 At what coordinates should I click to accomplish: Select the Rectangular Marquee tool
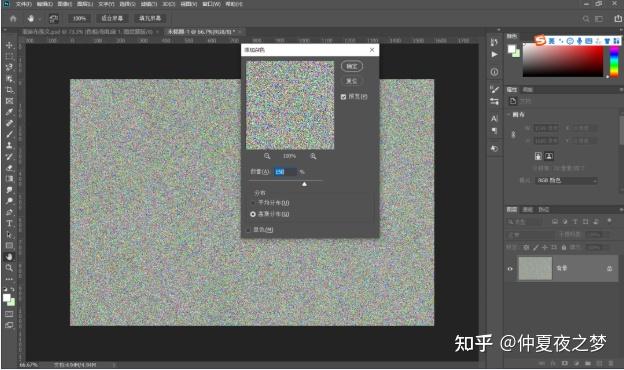pos(9,56)
